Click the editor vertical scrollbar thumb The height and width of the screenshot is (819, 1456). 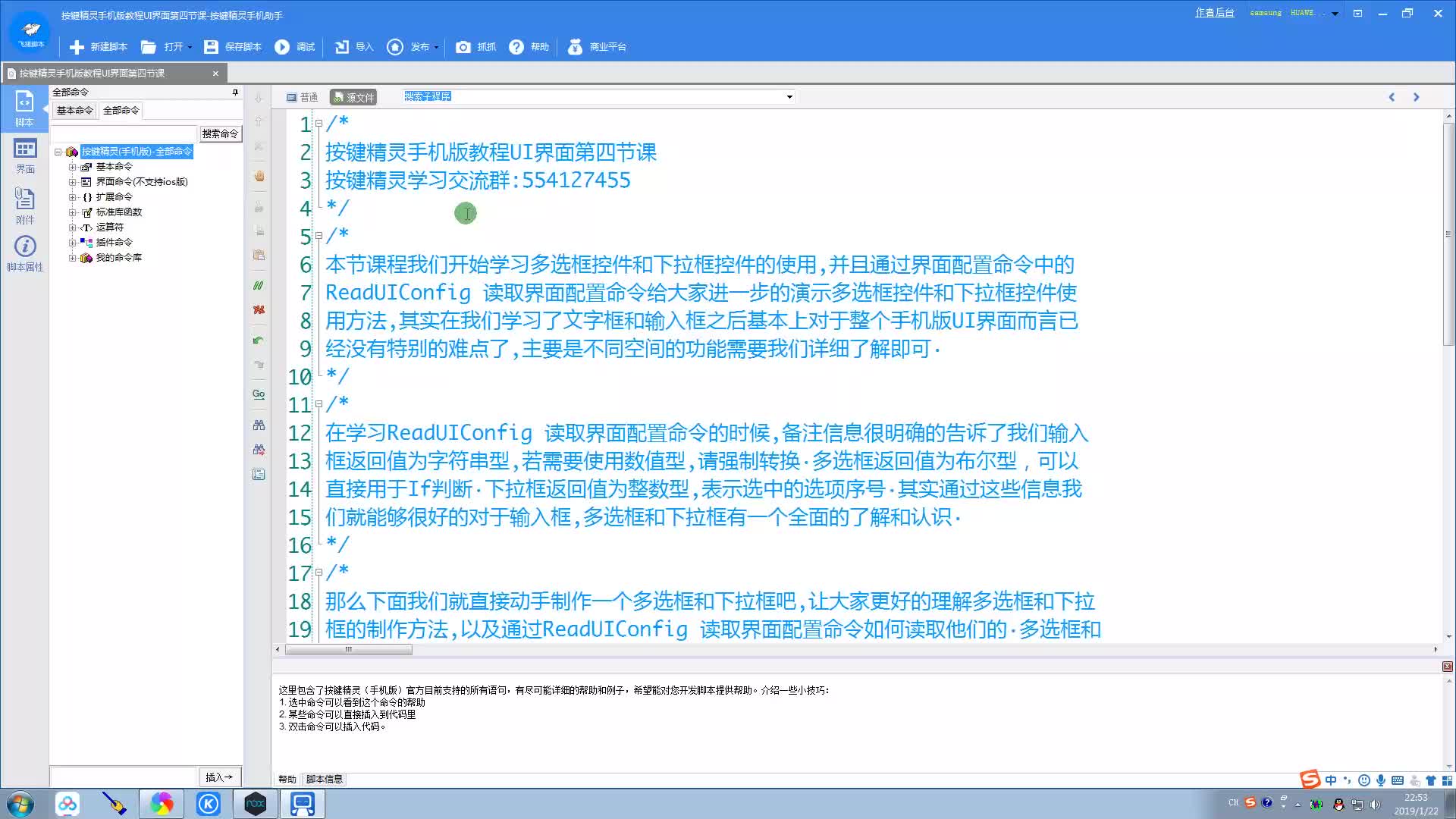1448,234
